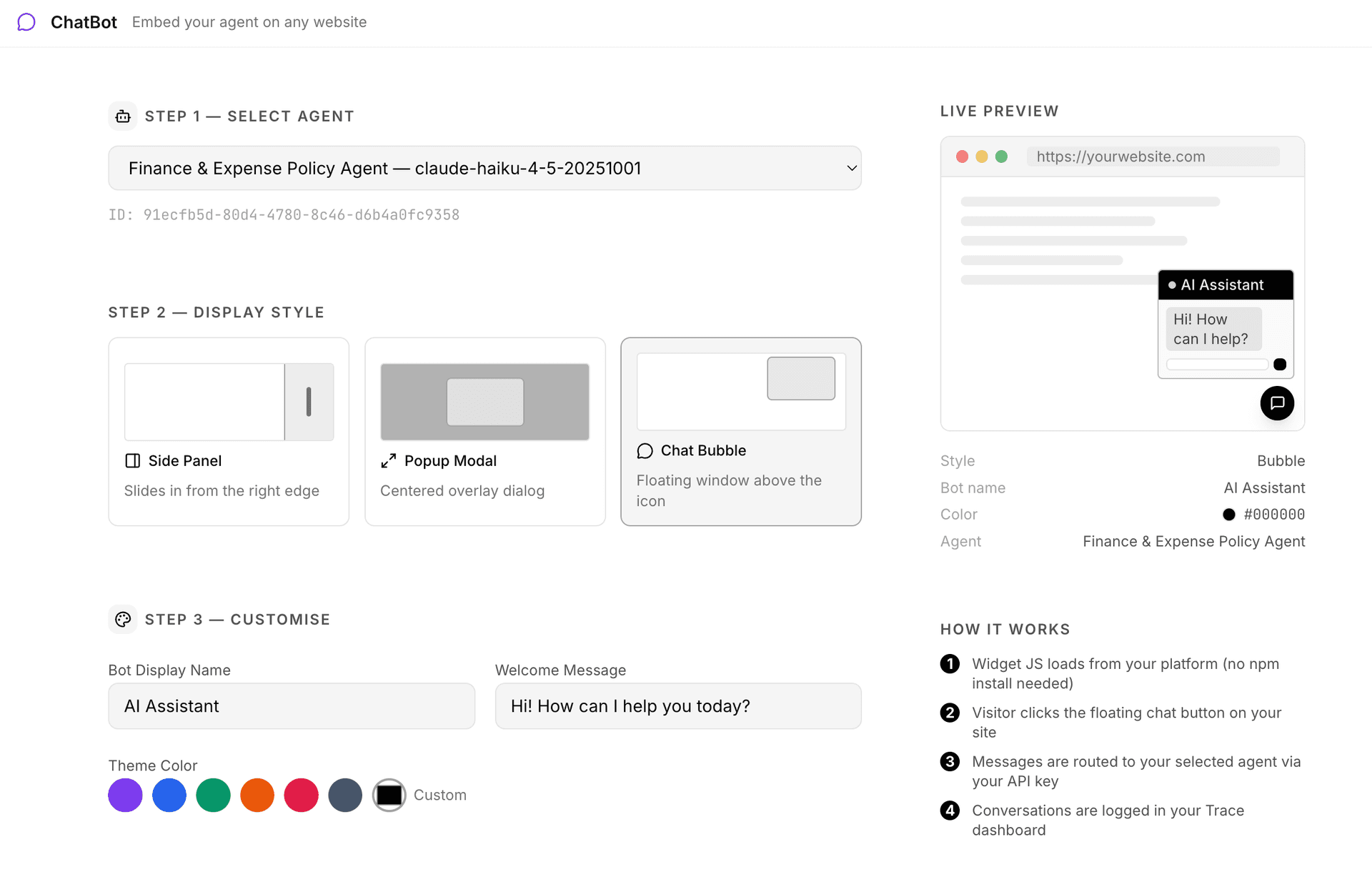Viewport: 1372px width, 872px height.
Task: Click the green window dot in preview
Action: 1001,157
